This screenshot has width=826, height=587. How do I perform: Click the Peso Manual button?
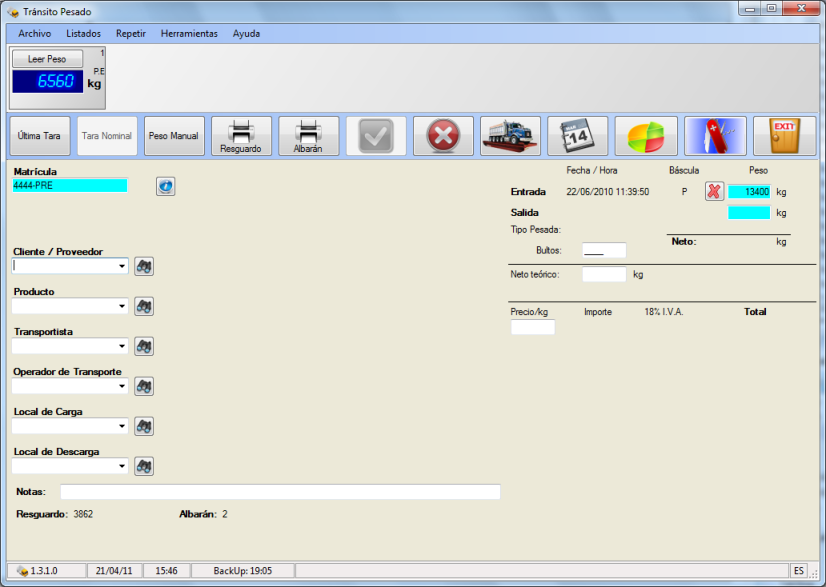tap(174, 136)
